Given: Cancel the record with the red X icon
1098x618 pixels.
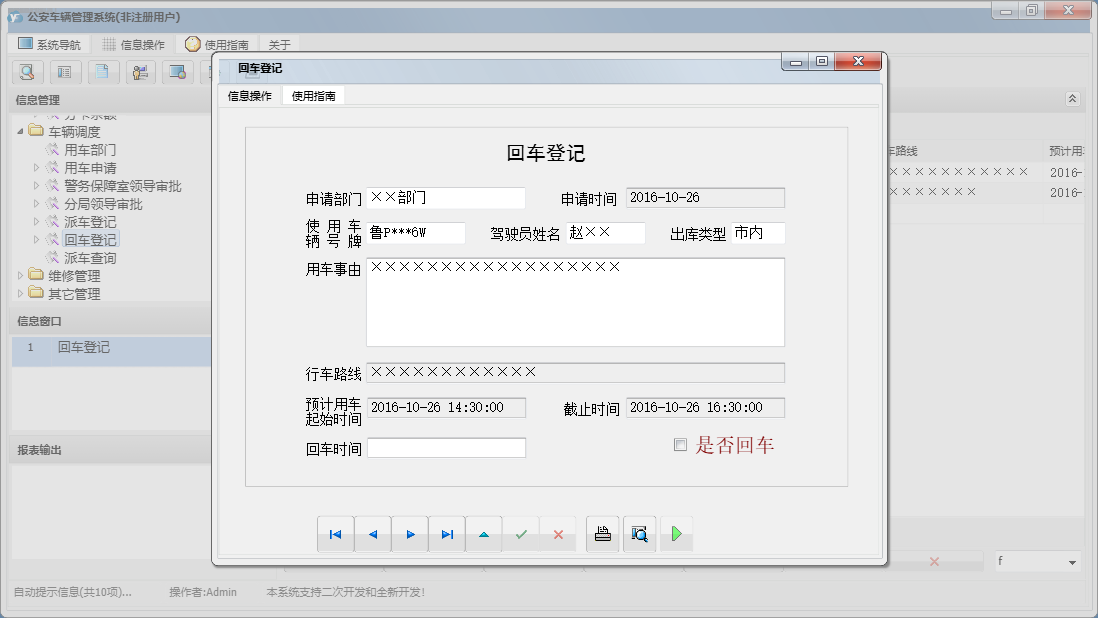Looking at the screenshot, I should 557,533.
